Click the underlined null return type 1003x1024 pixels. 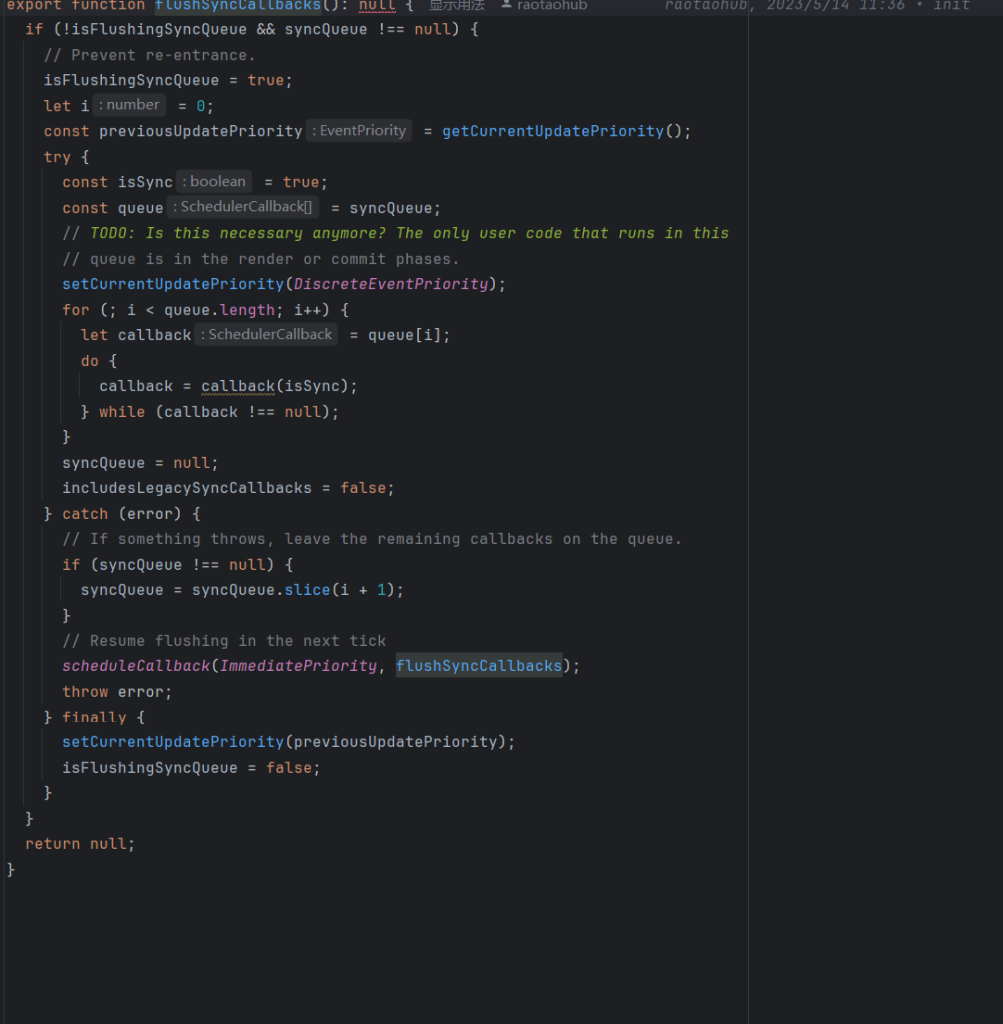pos(376,6)
